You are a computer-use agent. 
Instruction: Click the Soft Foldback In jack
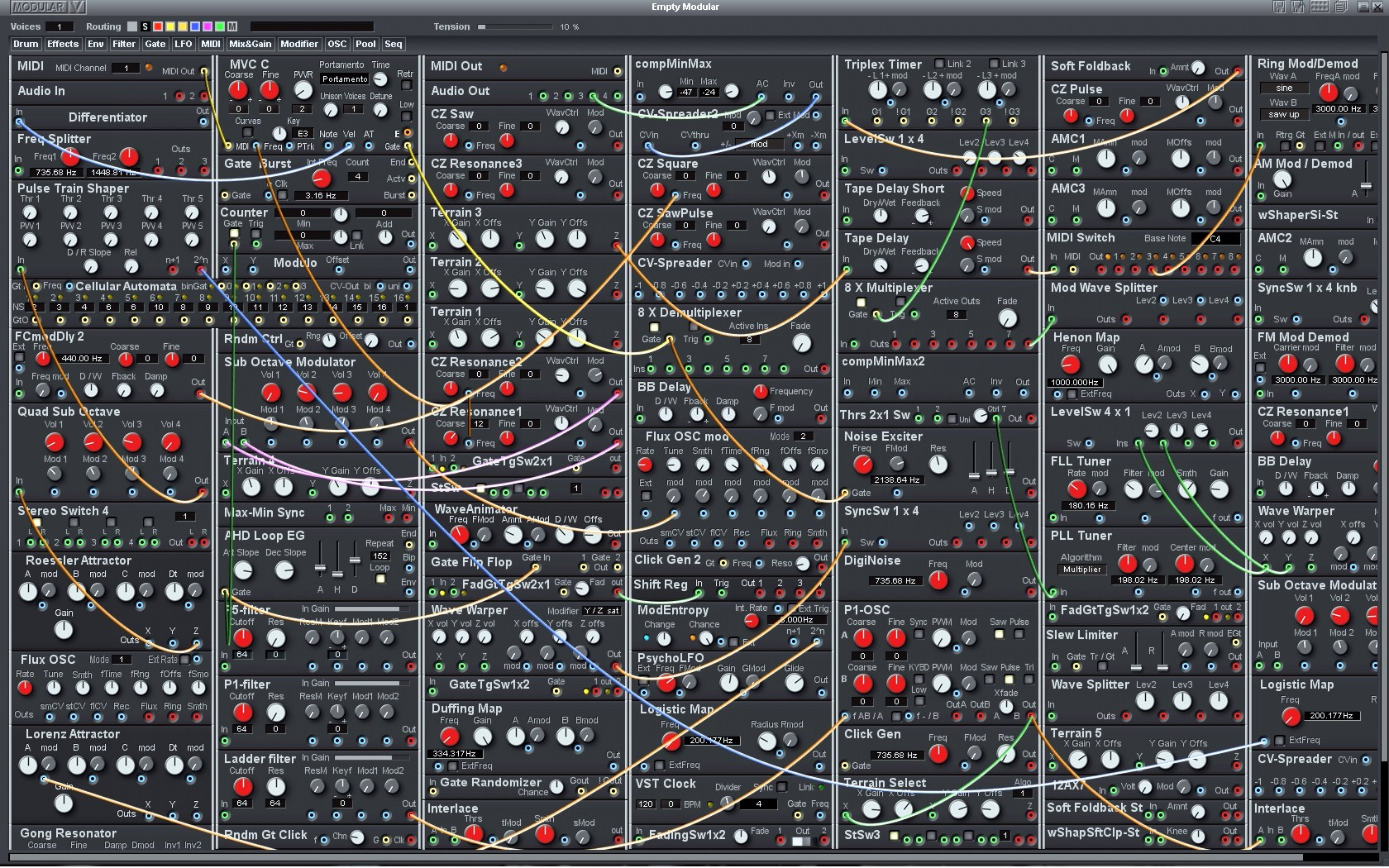point(1163,71)
